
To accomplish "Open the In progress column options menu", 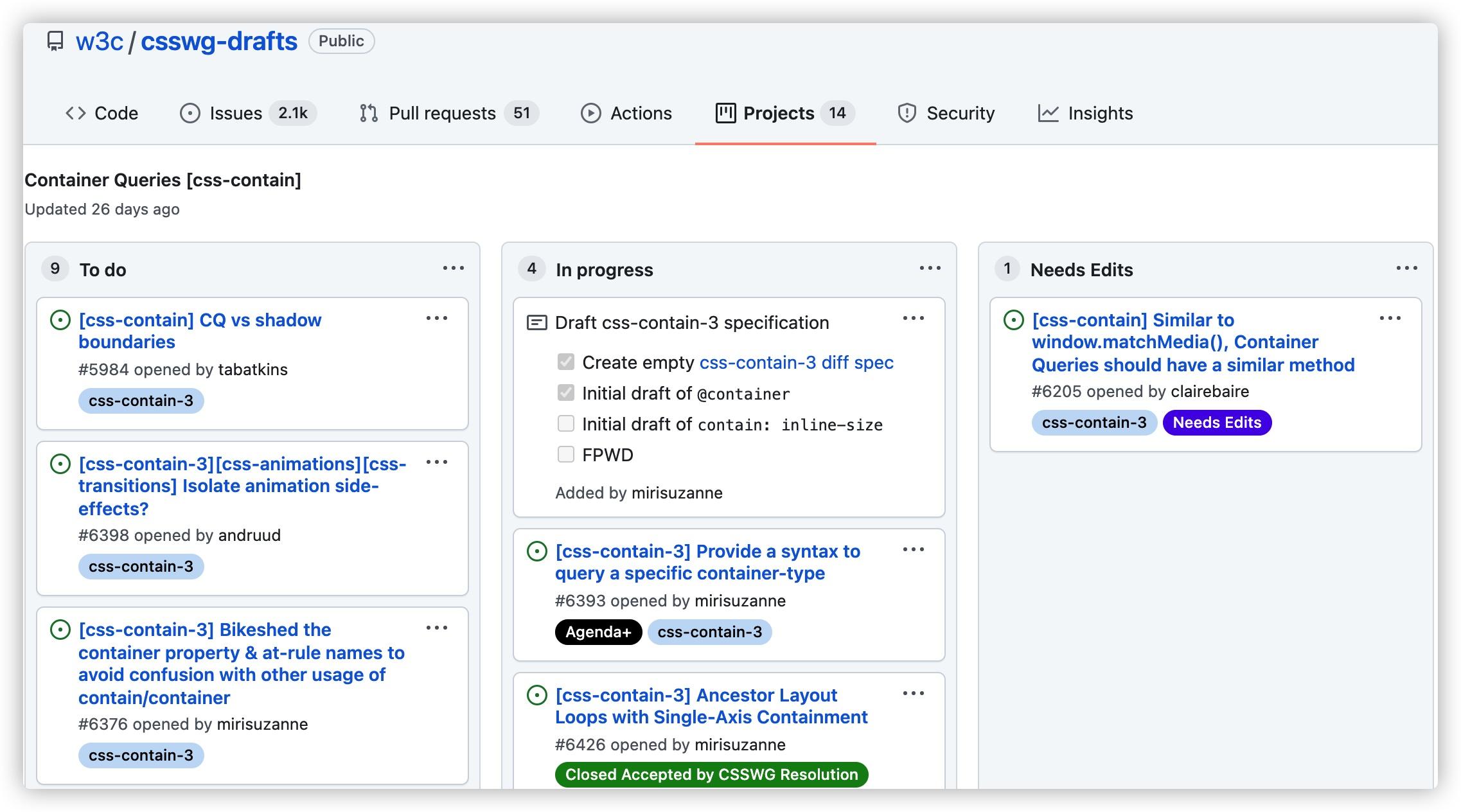I will (x=930, y=269).
